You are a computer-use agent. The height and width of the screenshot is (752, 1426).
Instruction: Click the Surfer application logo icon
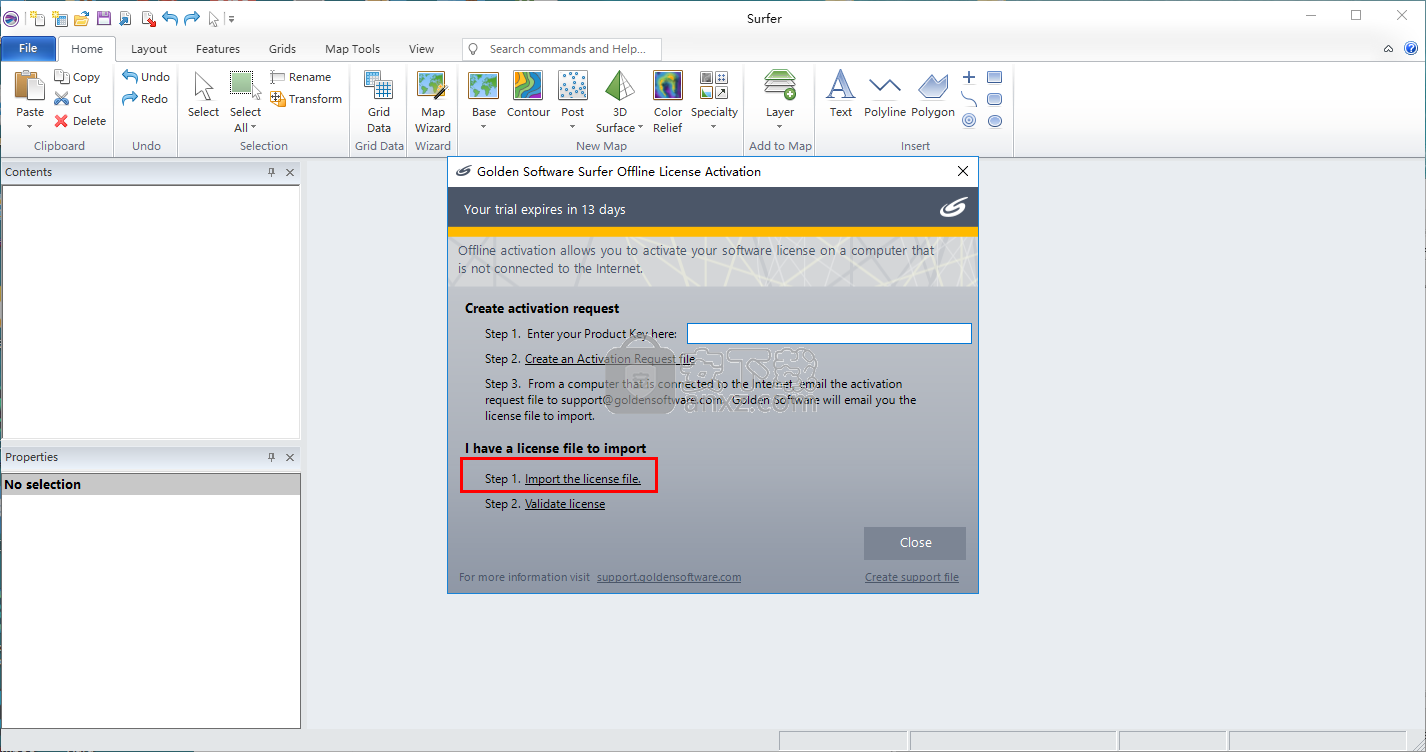tap(12, 18)
